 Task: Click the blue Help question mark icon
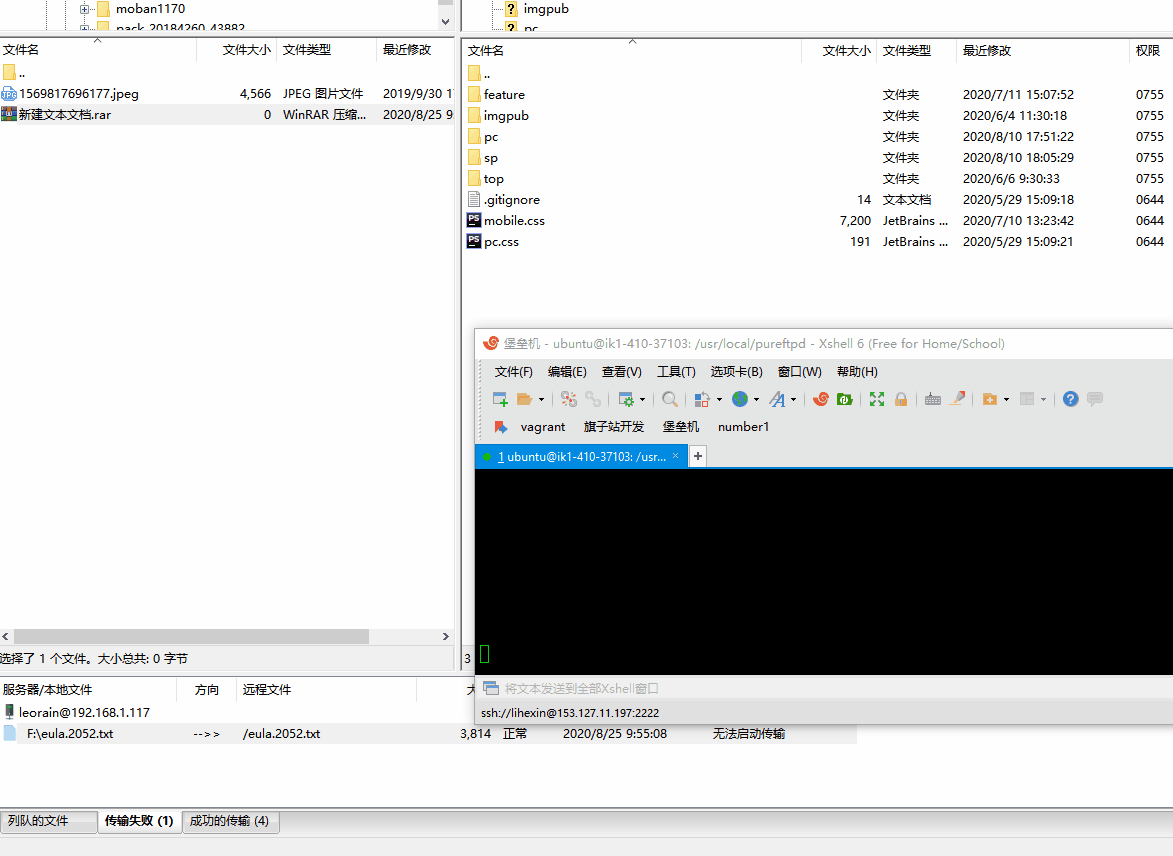pos(1071,400)
